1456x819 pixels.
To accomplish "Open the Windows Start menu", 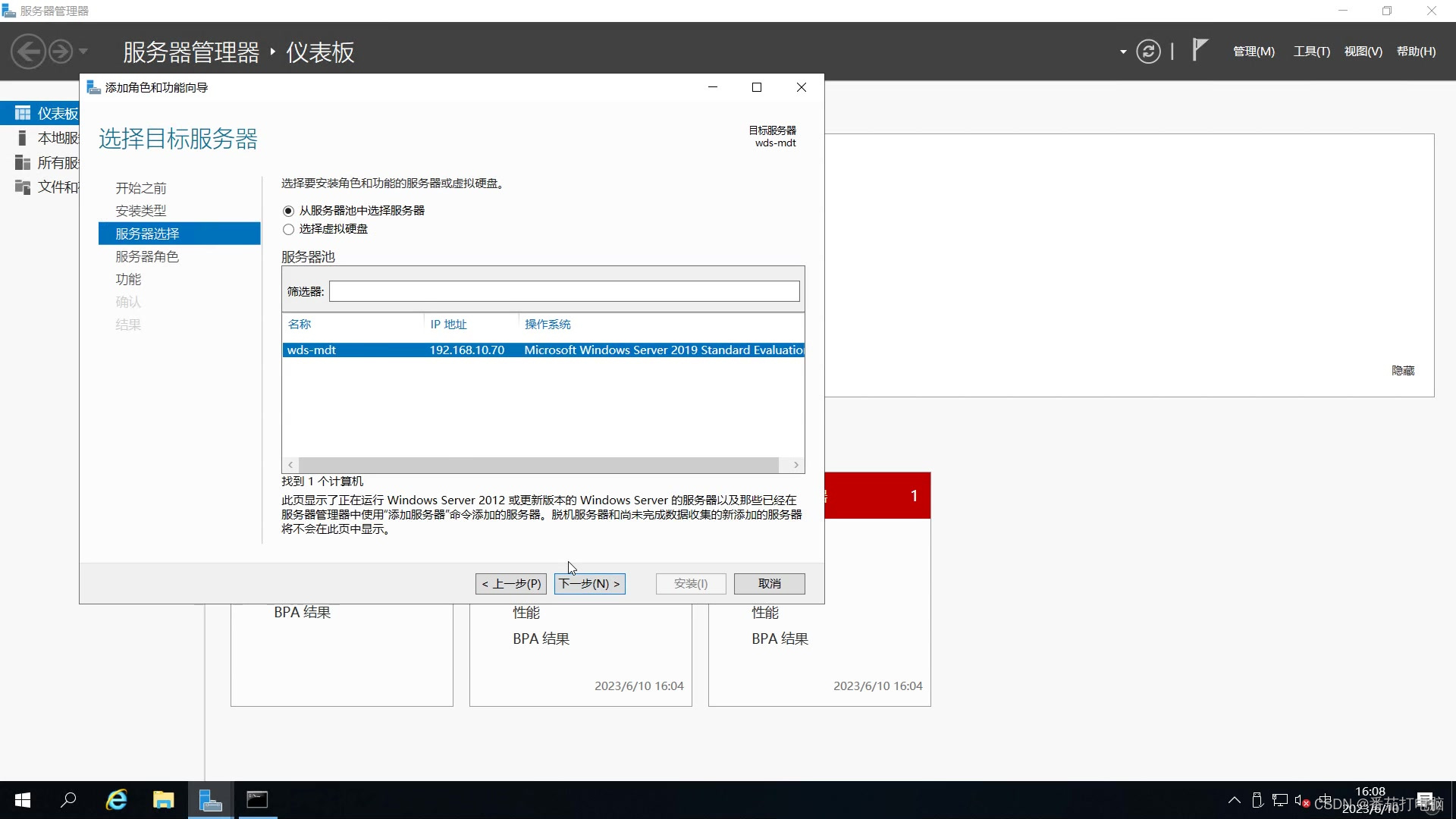I will 23,800.
